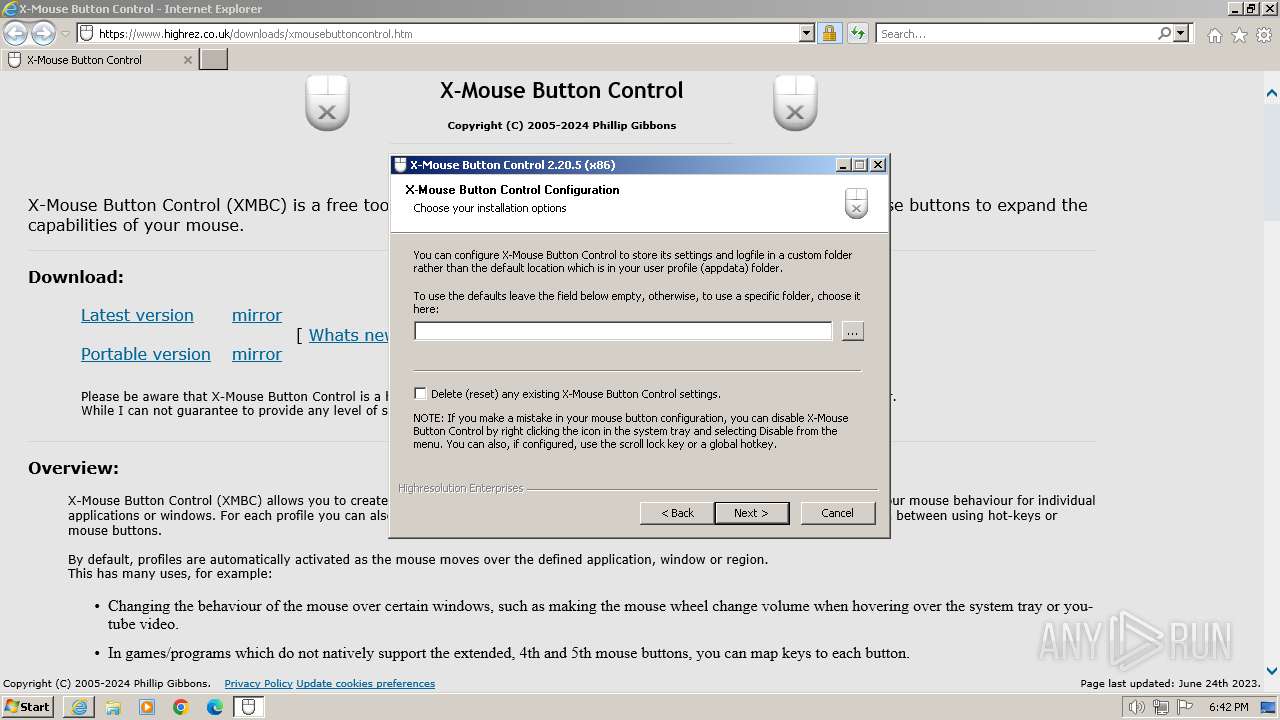Click the refresh page icon
Image resolution: width=1280 pixels, height=720 pixels.
click(857, 33)
